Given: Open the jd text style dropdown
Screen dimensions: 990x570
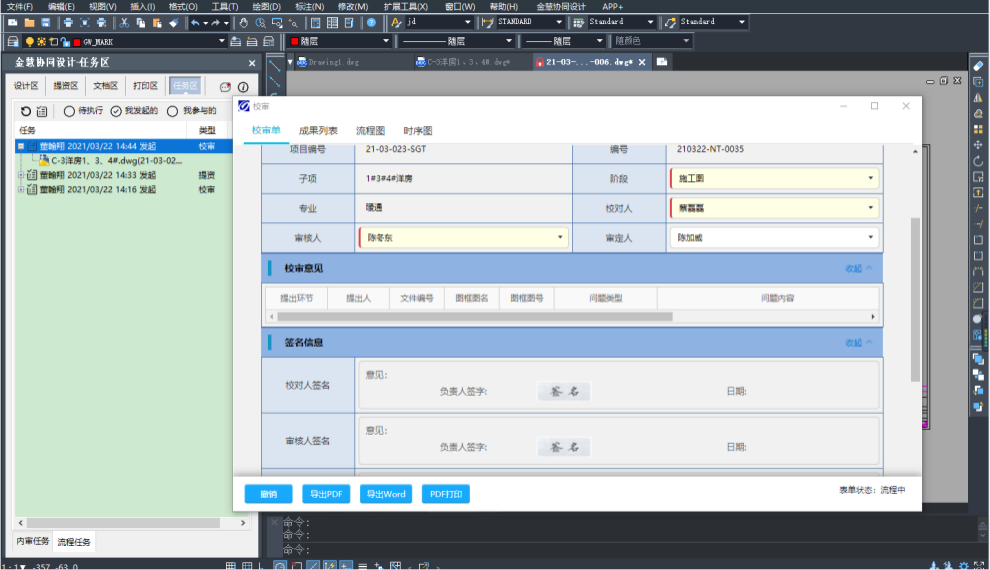Looking at the screenshot, I should tap(468, 22).
